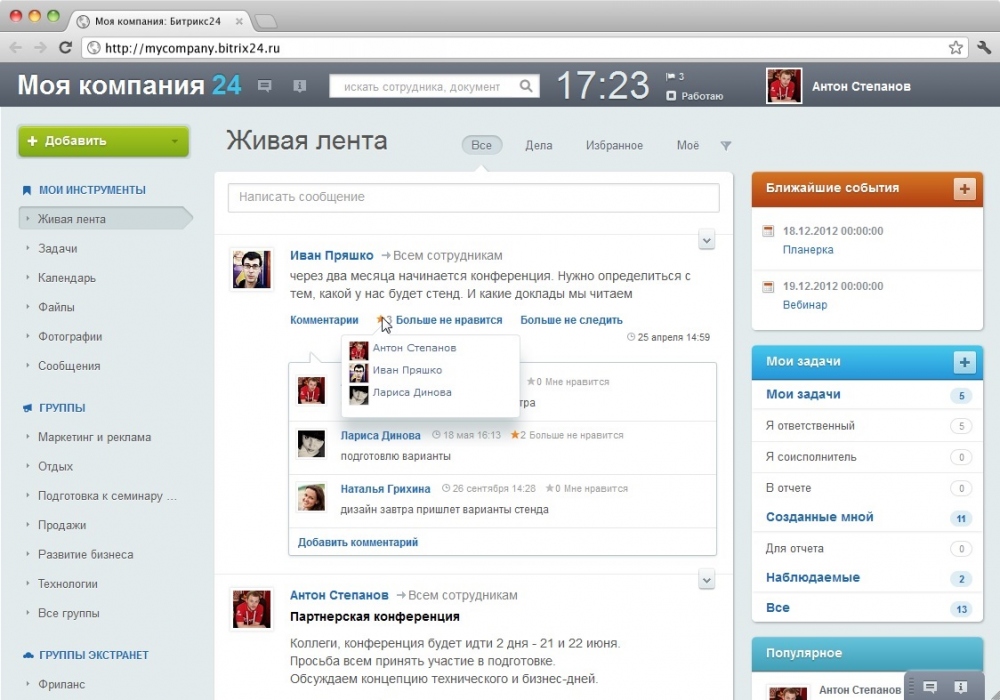
Task: Click the search magnifier icon
Action: [x=526, y=87]
